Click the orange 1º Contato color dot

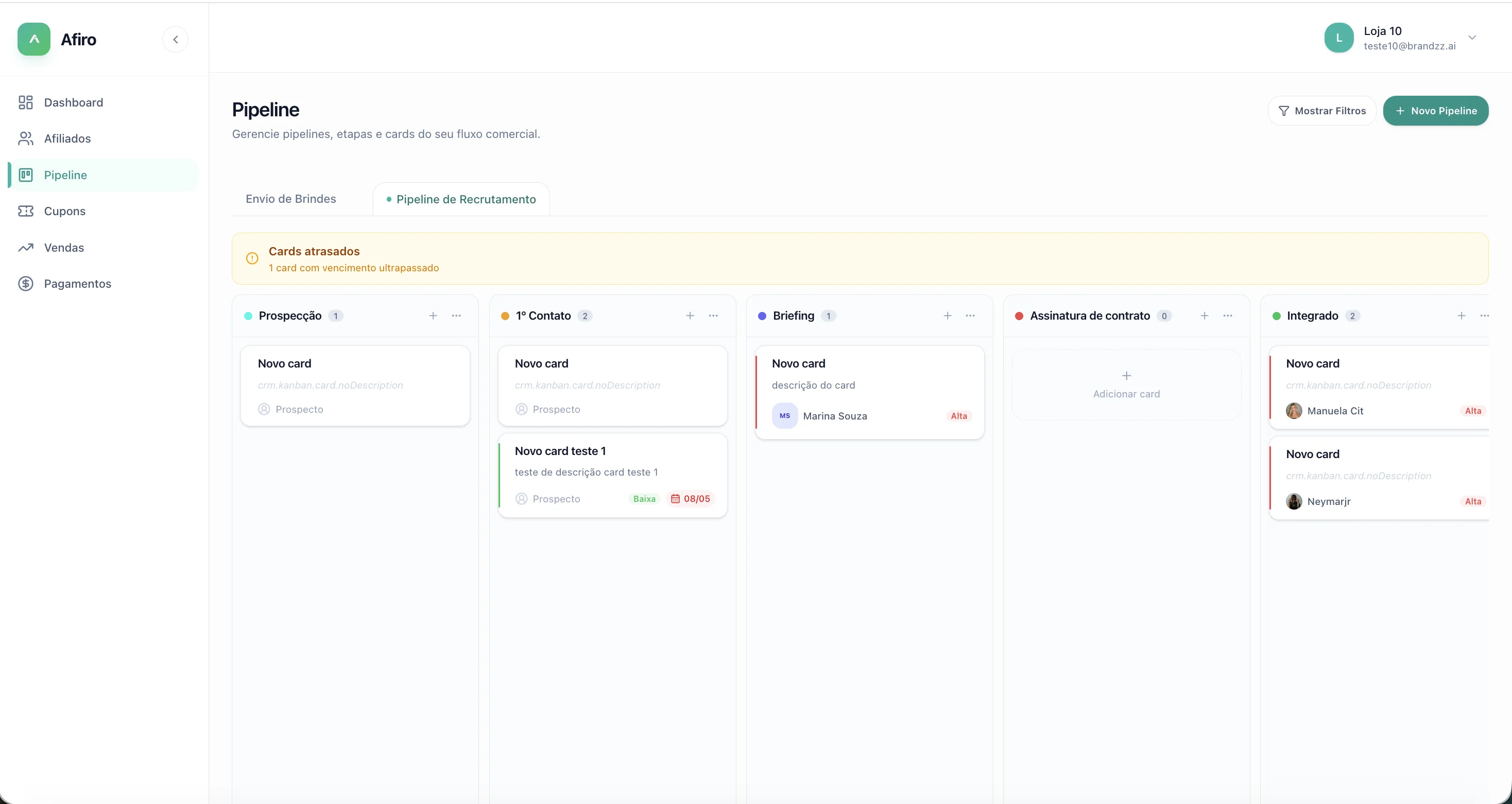click(505, 316)
